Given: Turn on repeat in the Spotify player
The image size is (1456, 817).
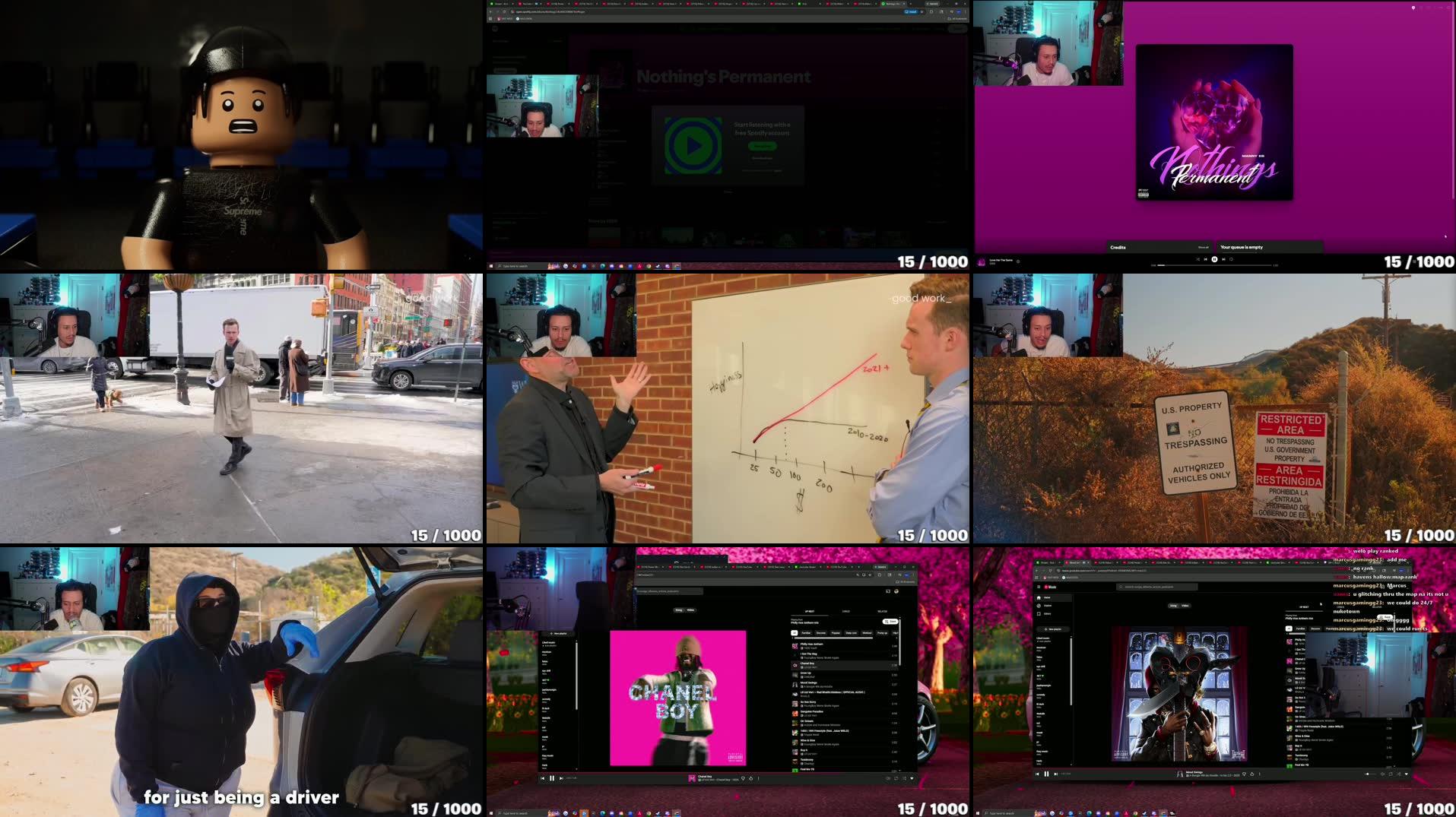Looking at the screenshot, I should tap(1231, 259).
